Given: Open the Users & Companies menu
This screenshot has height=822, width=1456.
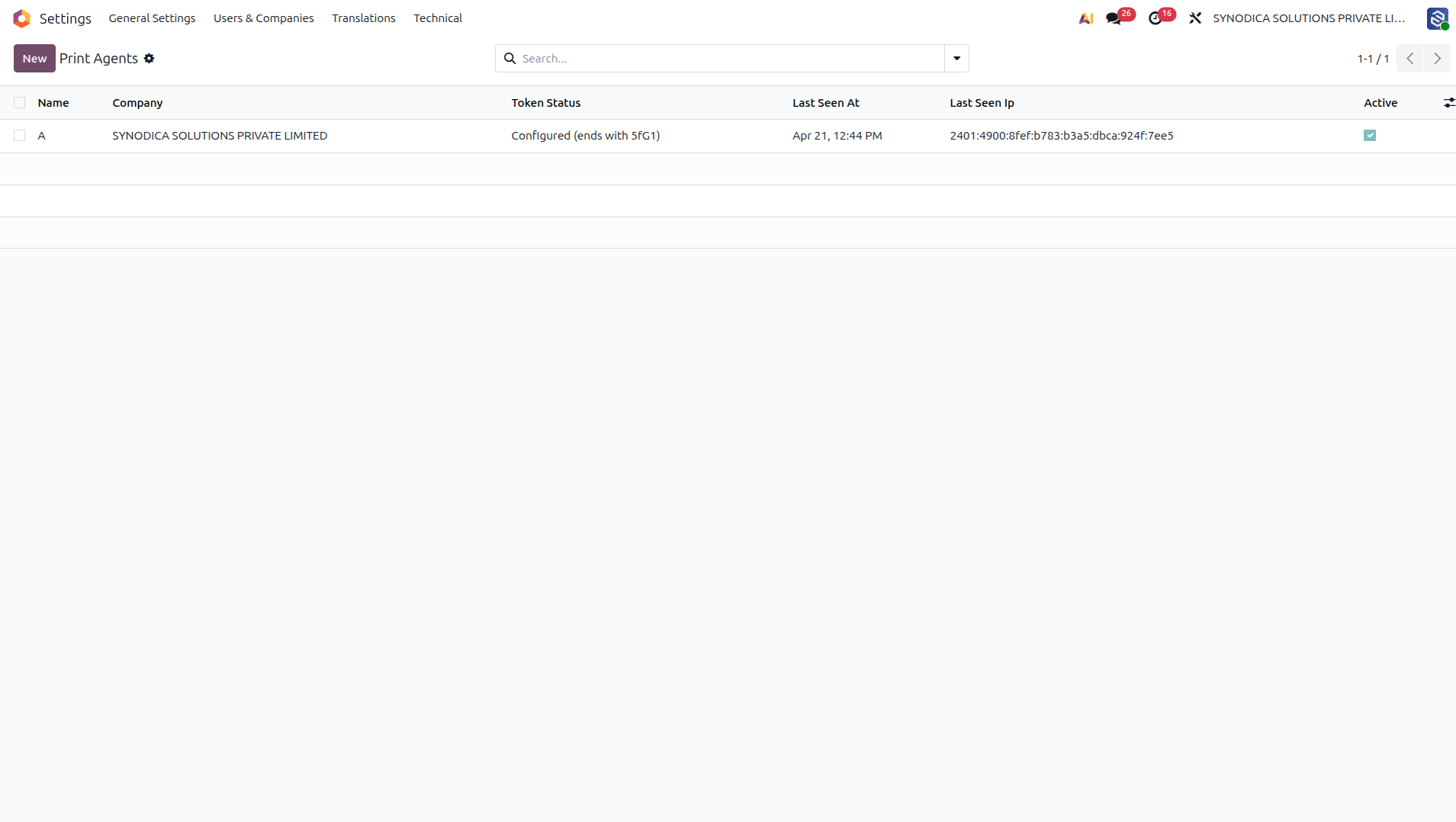Looking at the screenshot, I should tap(264, 18).
